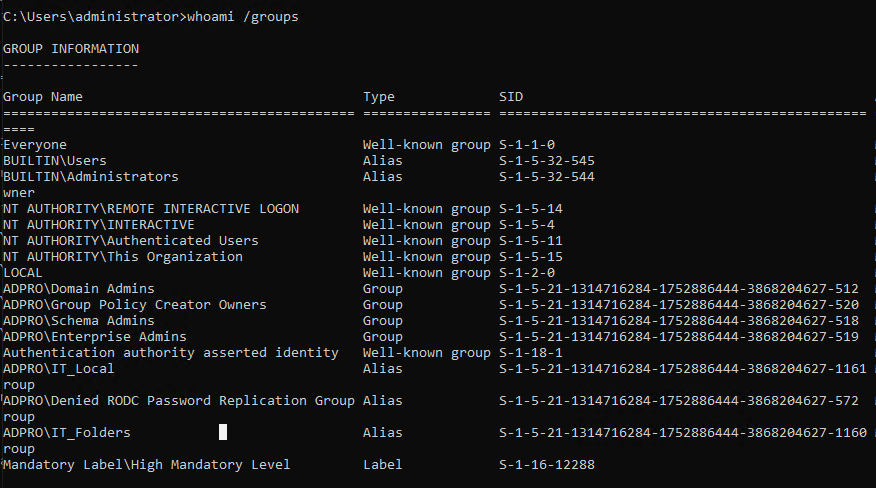The image size is (876, 488).
Task: Click the GROUP INFORMATION heading
Action: tap(71, 49)
